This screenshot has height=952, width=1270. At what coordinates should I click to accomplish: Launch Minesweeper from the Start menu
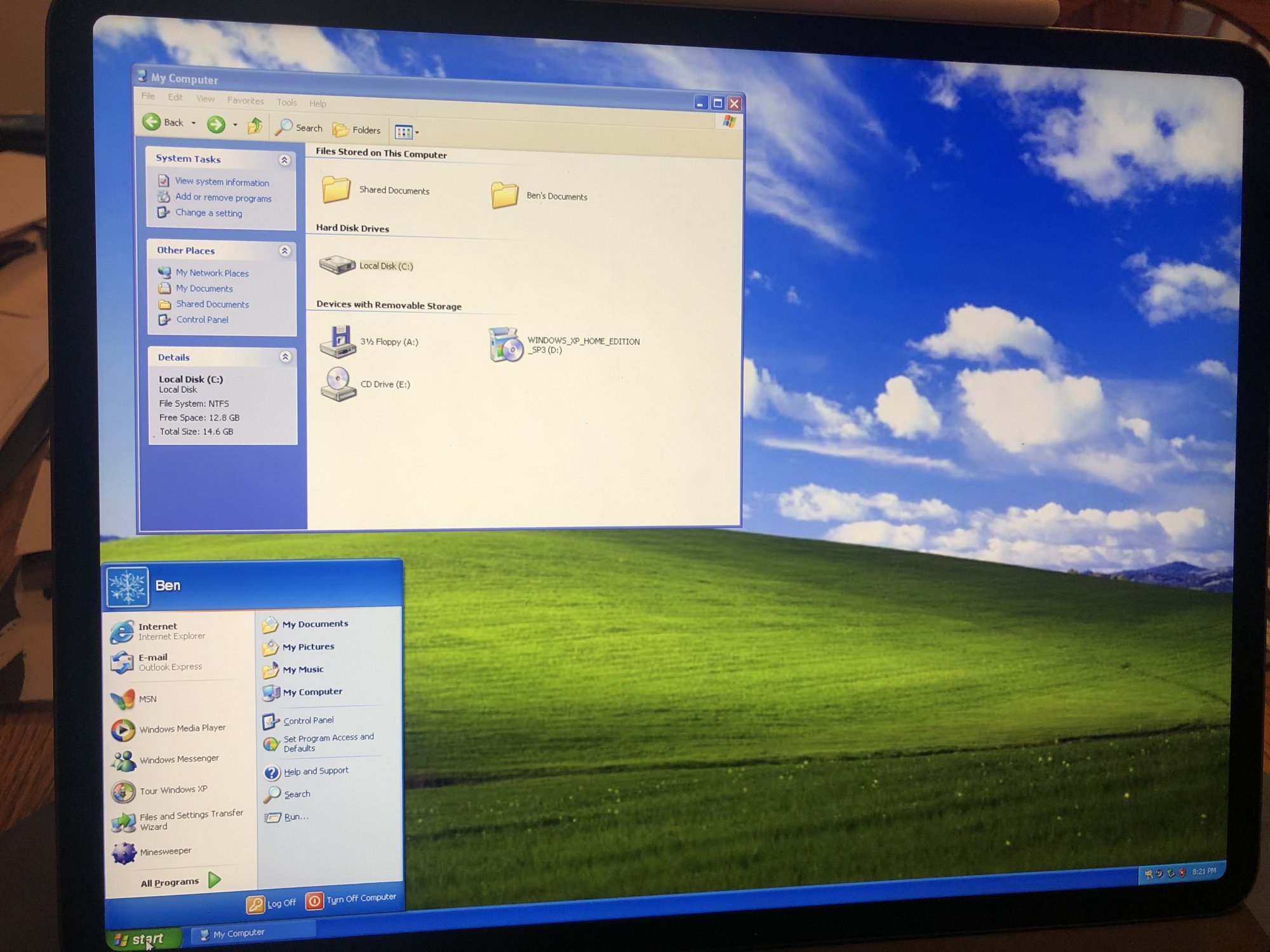click(x=165, y=852)
